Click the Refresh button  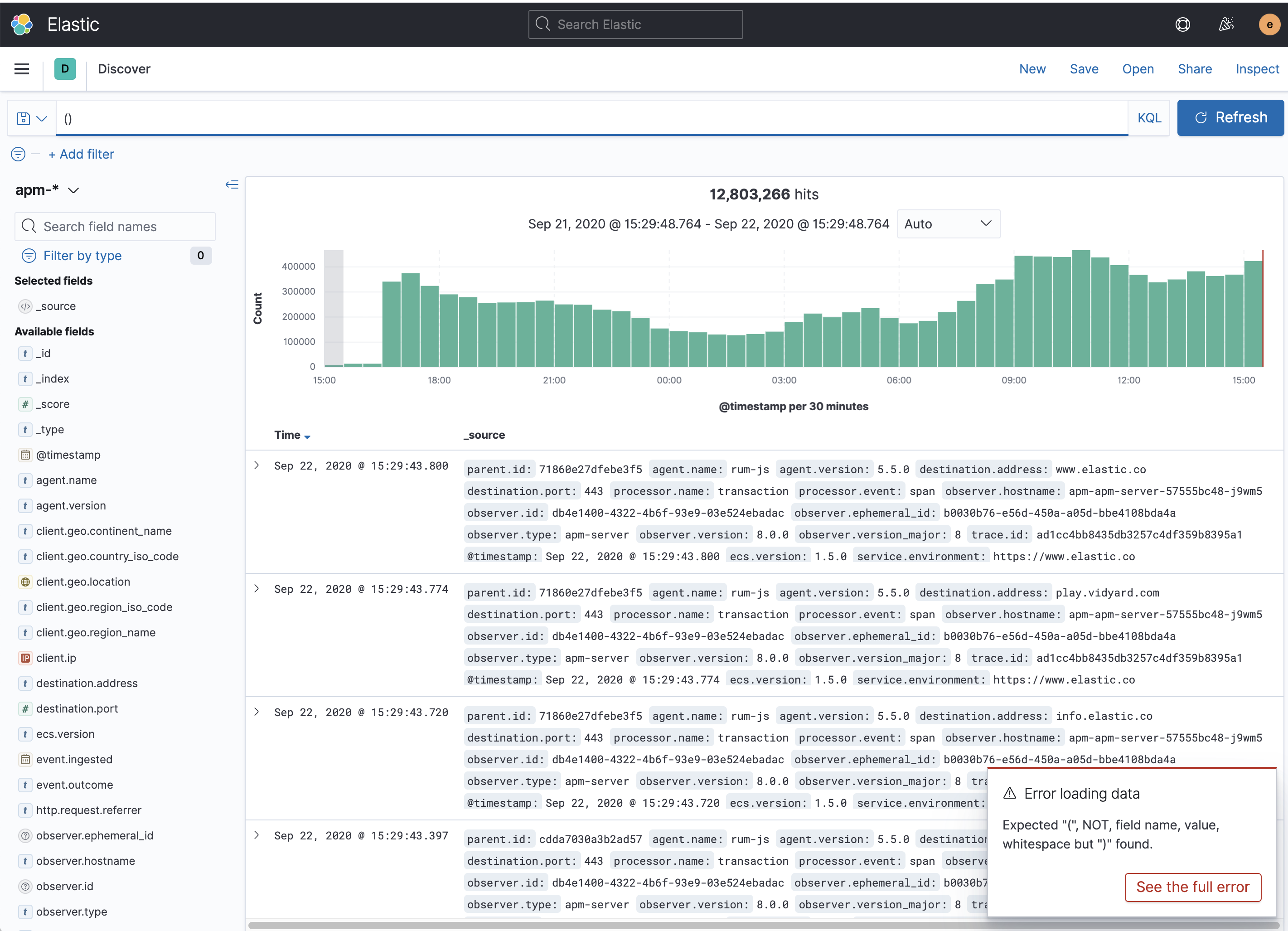1230,117
